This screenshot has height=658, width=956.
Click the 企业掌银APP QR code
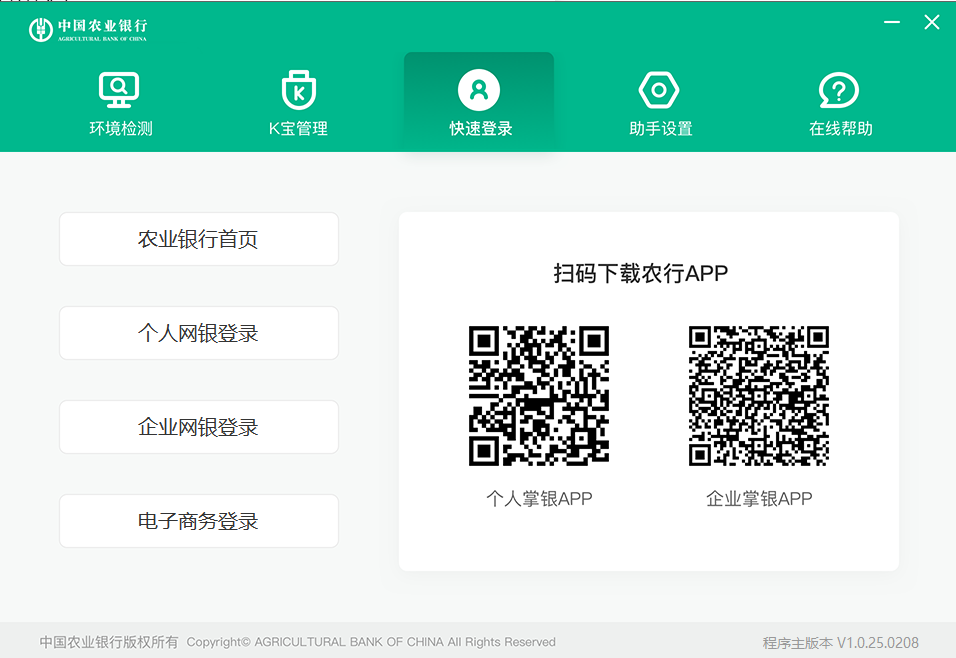pyautogui.click(x=757, y=394)
